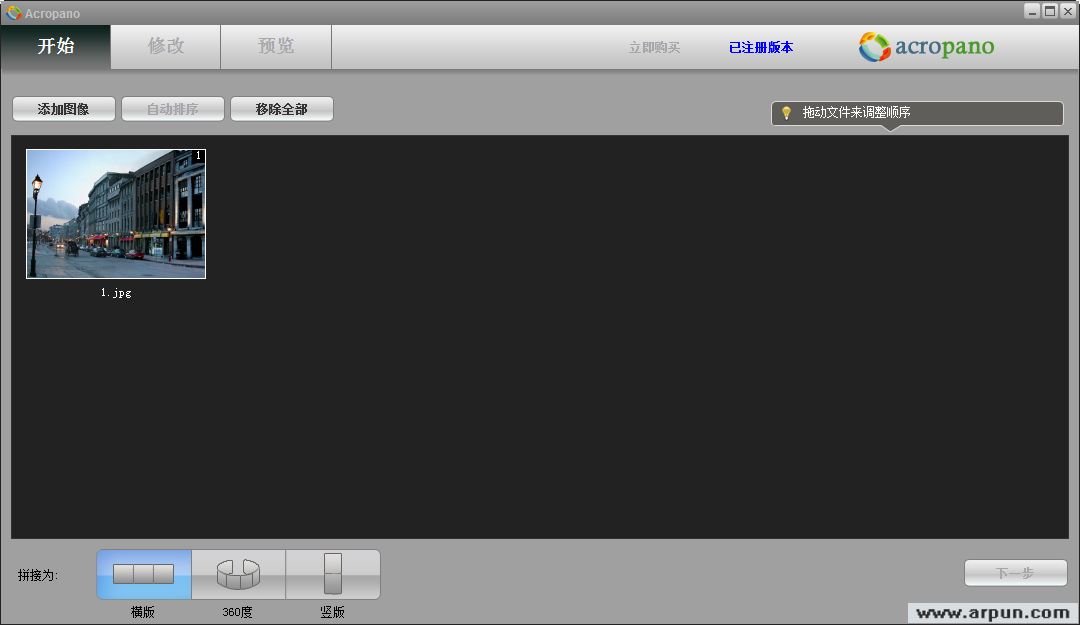This screenshot has height=625, width=1080.
Task: Select the 开始 tab
Action: [x=55, y=46]
